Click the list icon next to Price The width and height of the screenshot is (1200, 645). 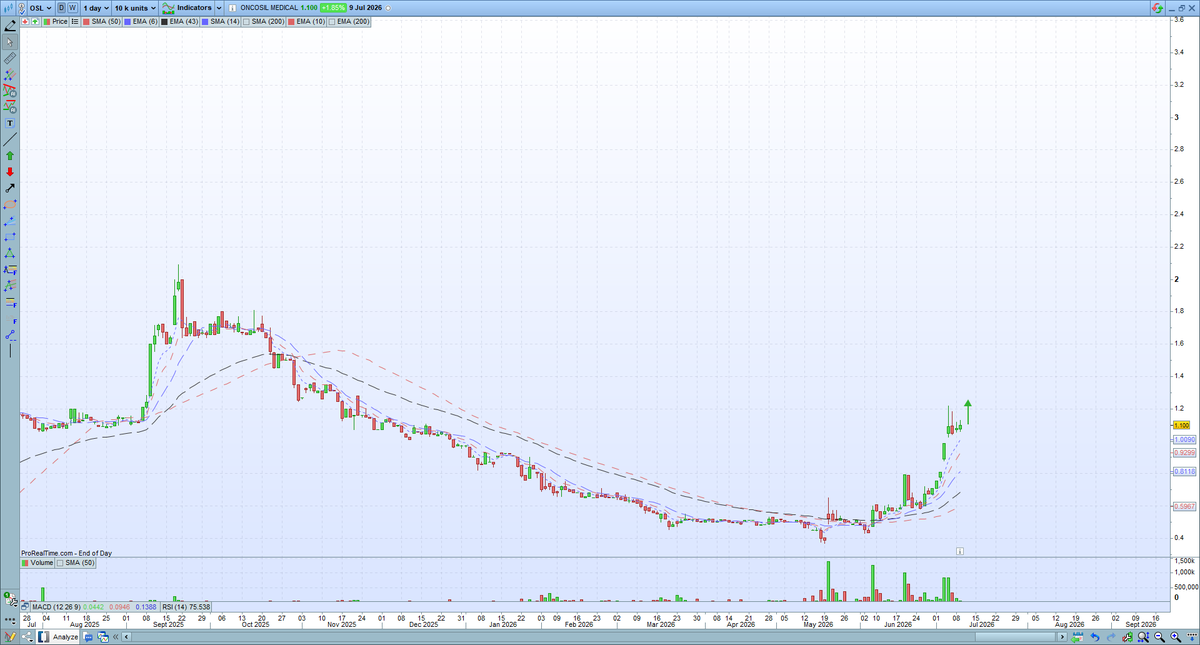click(x=75, y=21)
